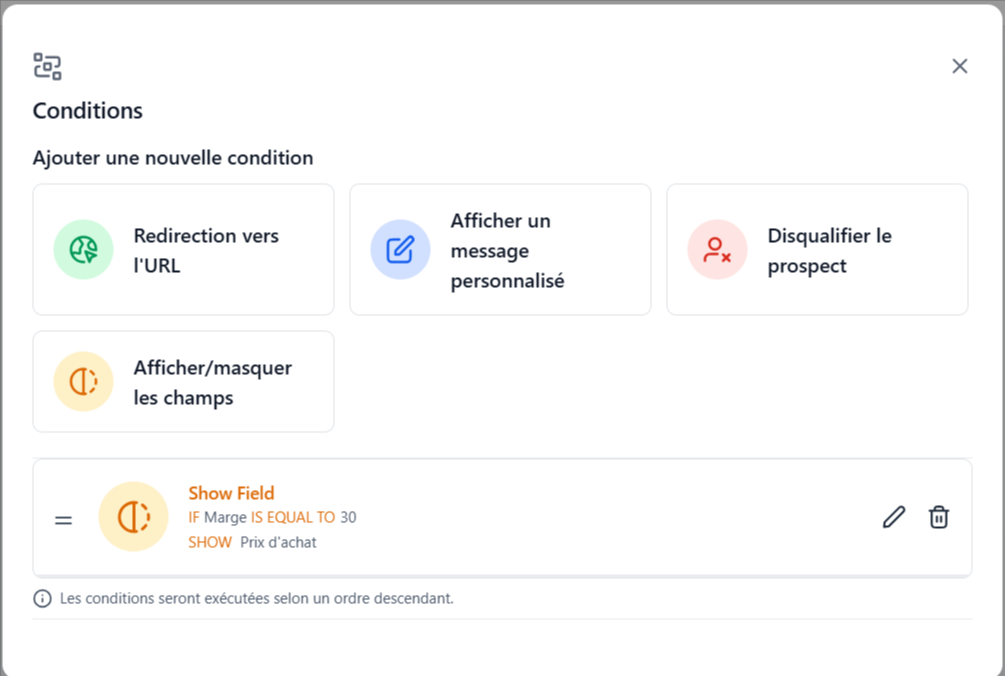The height and width of the screenshot is (676, 1005).
Task: Open the Show Field condition title
Action: (x=231, y=493)
